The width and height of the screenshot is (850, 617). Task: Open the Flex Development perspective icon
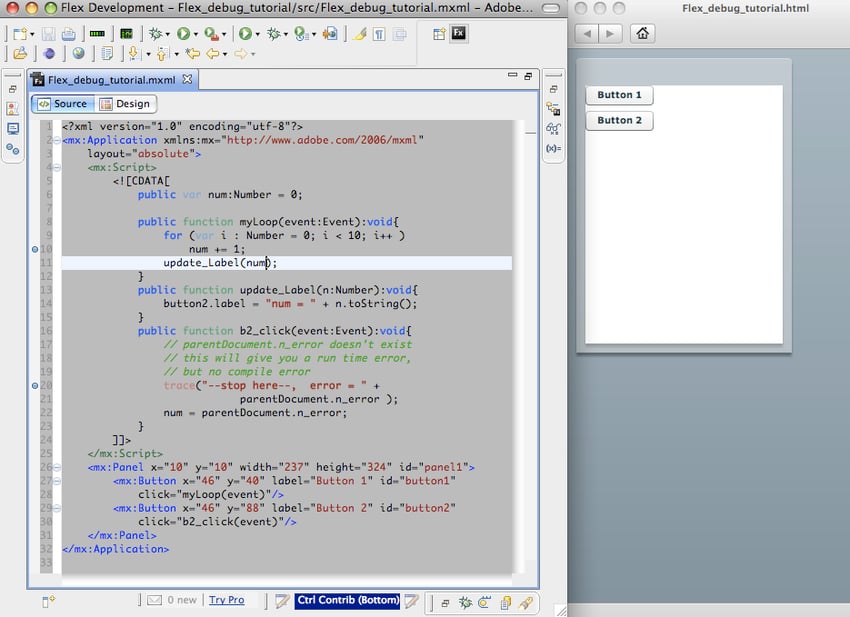coord(459,33)
